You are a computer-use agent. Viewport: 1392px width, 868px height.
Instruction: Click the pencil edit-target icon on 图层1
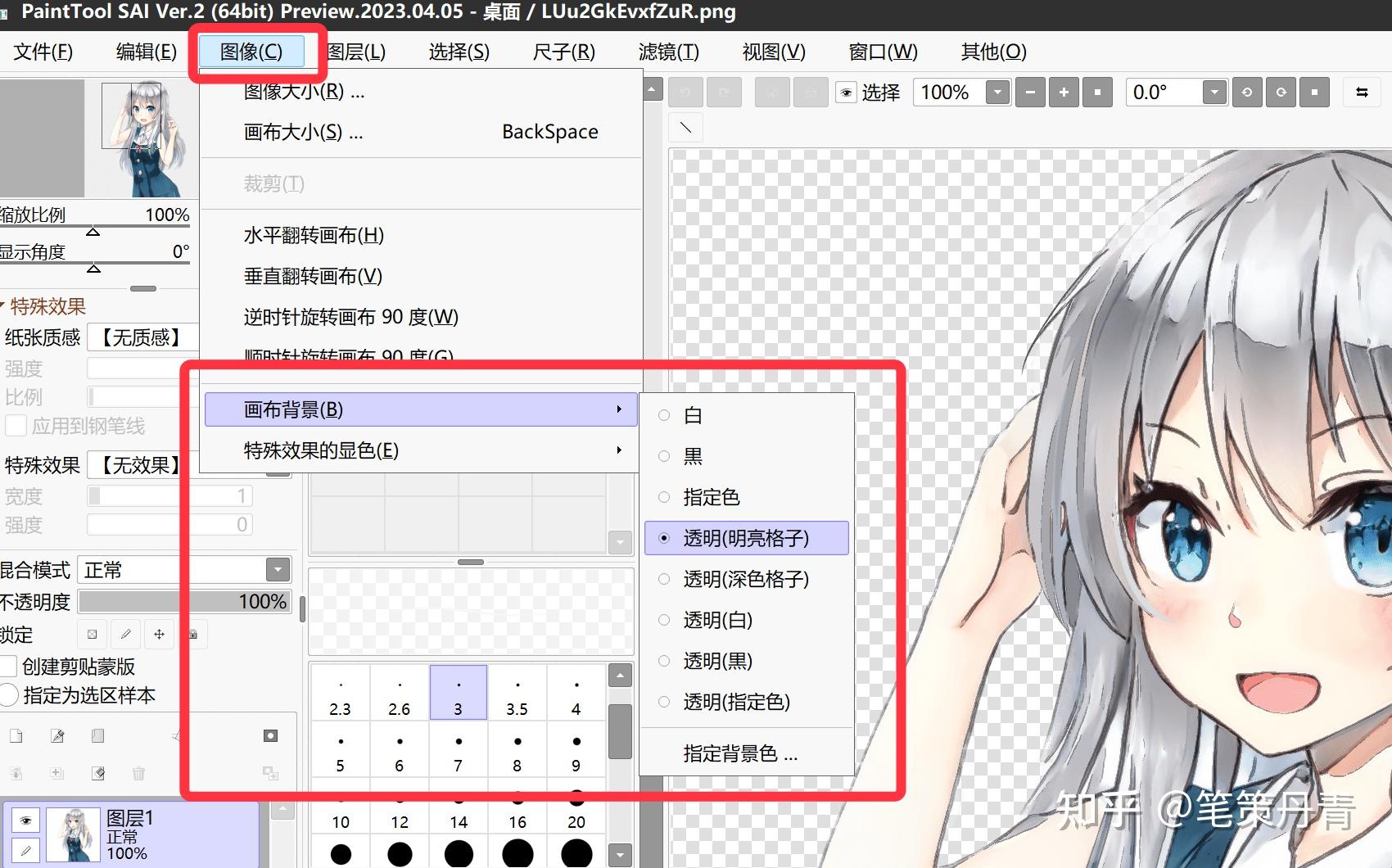[x=26, y=851]
